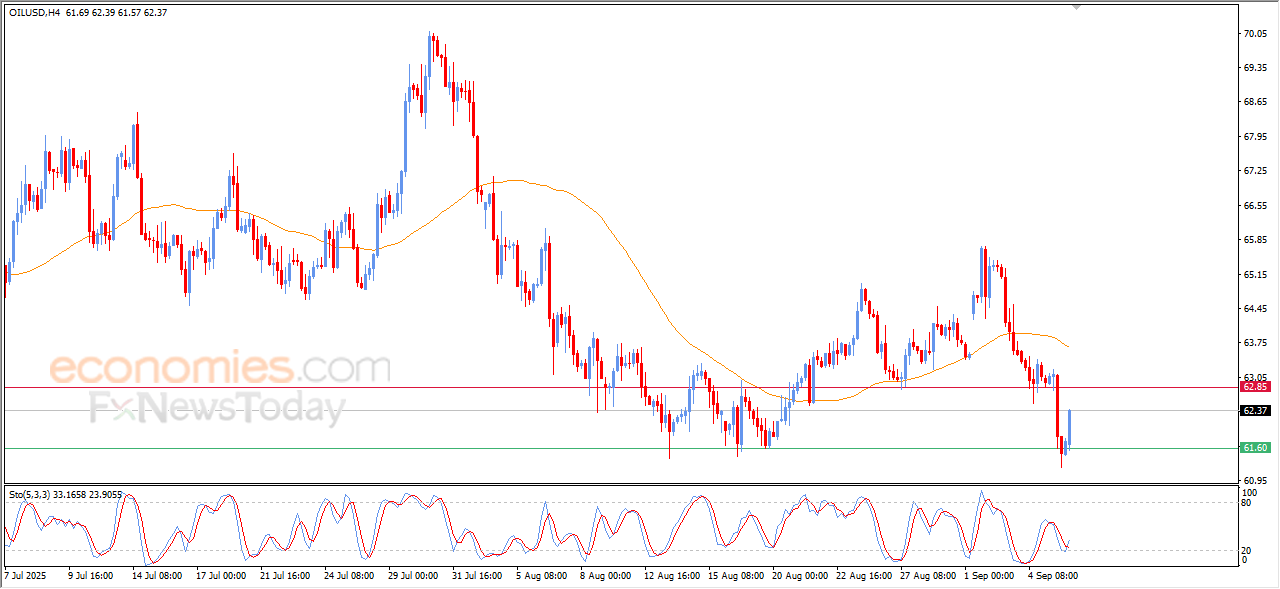Click the red 62.85 price tag

click(1255, 386)
